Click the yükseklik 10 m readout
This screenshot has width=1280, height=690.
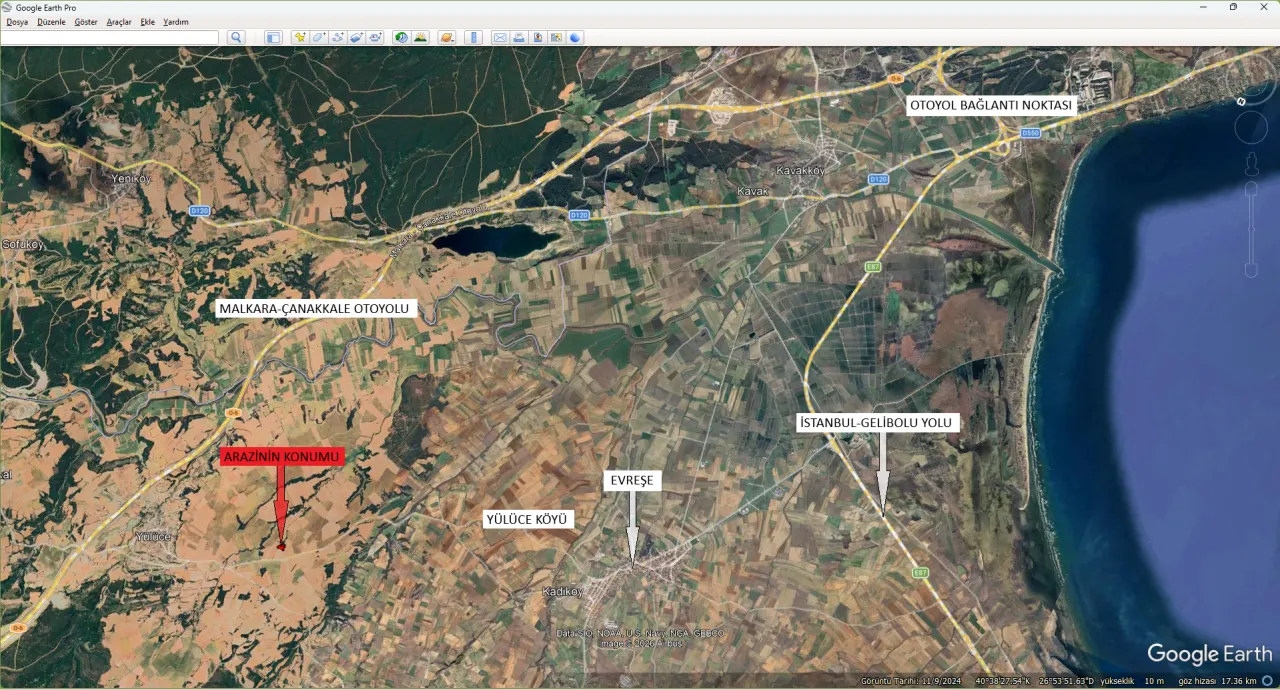(1132, 681)
